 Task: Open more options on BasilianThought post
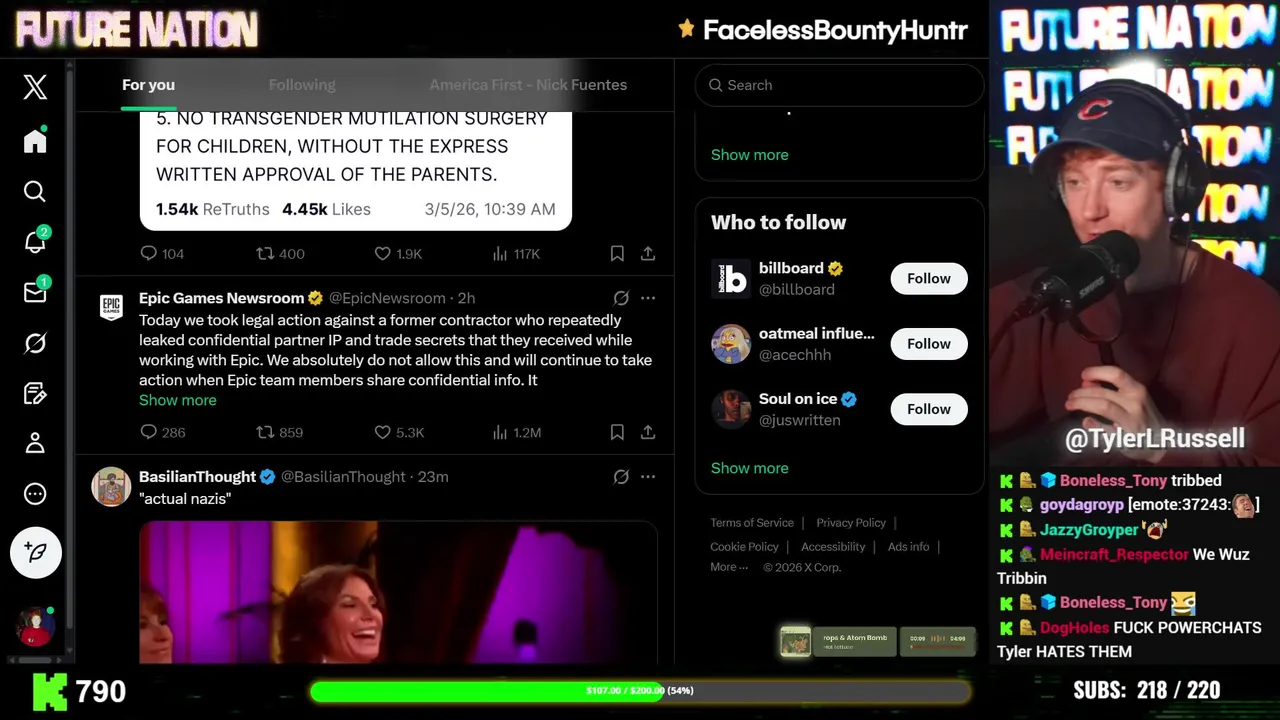648,477
